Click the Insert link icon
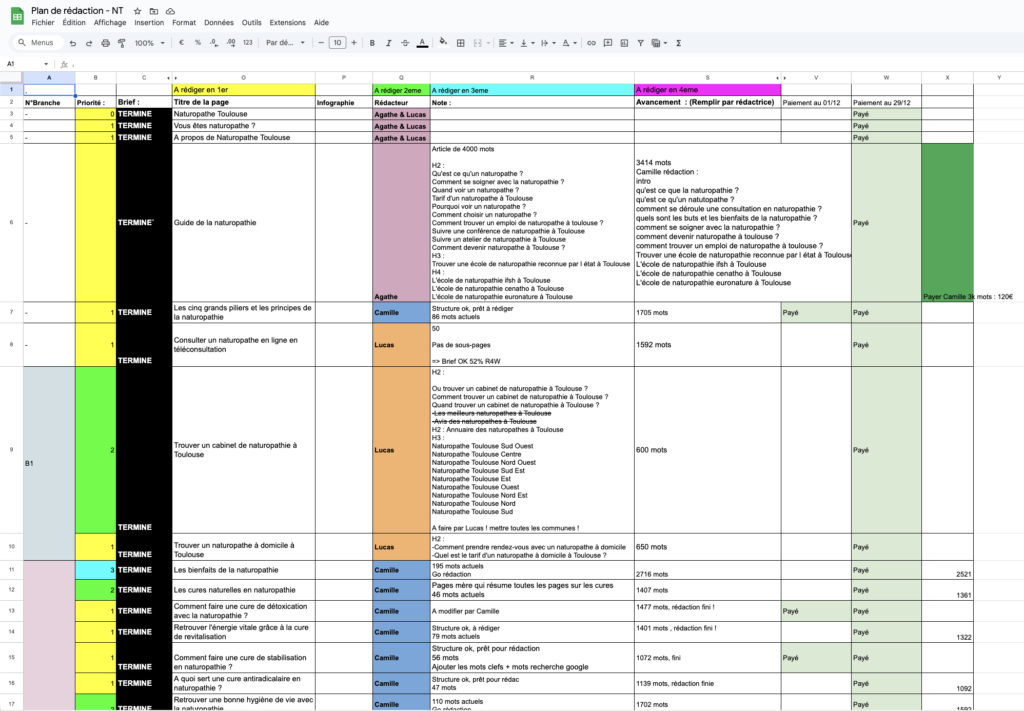1024x711 pixels. click(591, 43)
